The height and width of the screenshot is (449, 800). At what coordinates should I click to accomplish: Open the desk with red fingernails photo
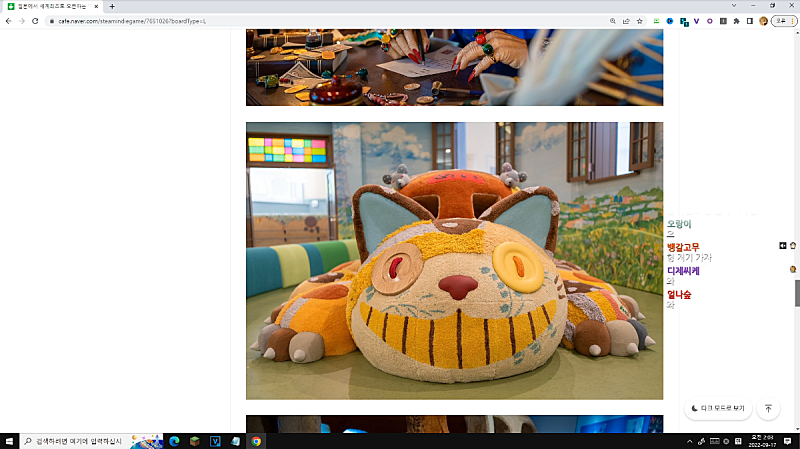click(454, 67)
